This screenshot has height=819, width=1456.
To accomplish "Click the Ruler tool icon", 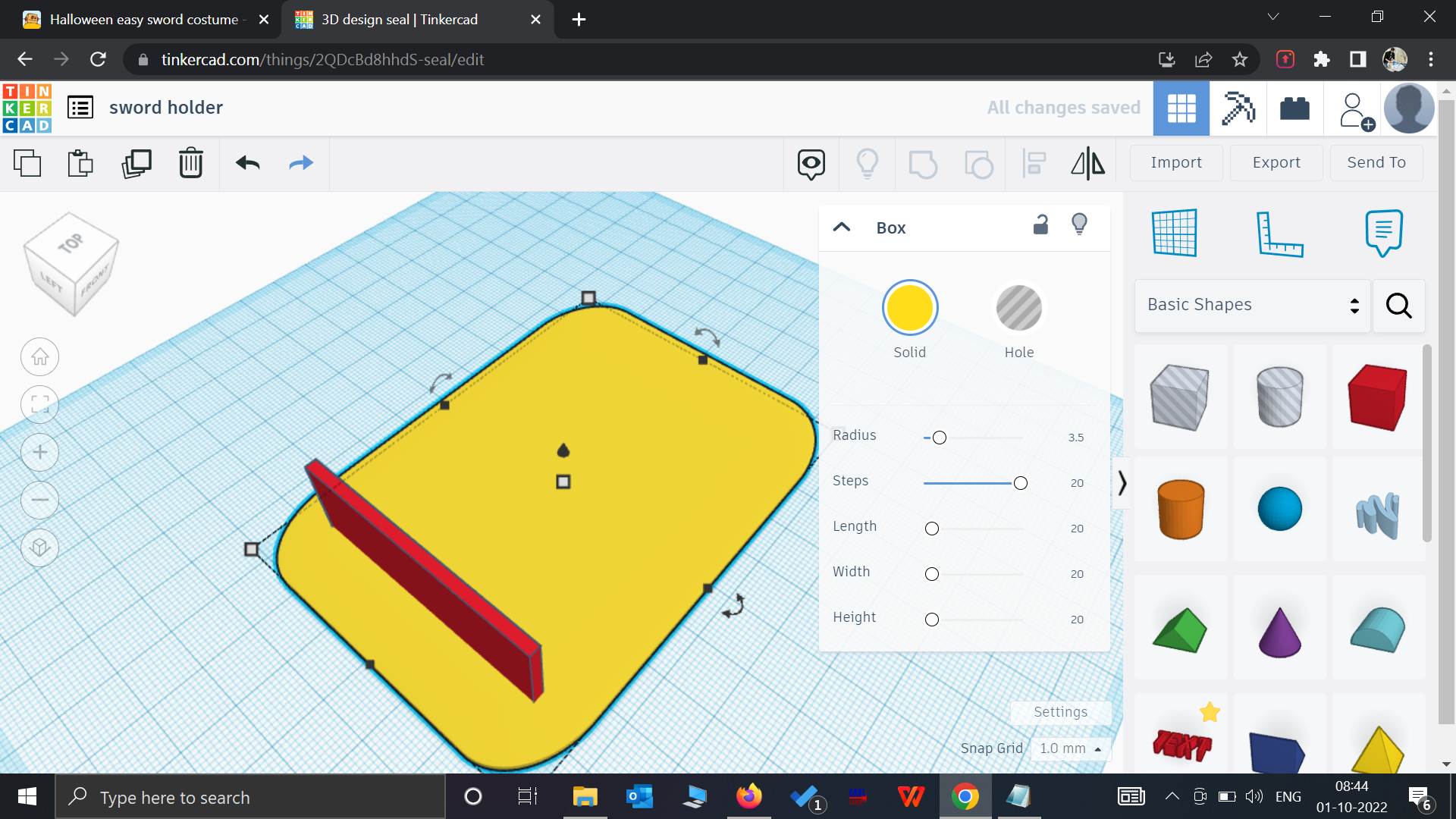I will (1279, 233).
